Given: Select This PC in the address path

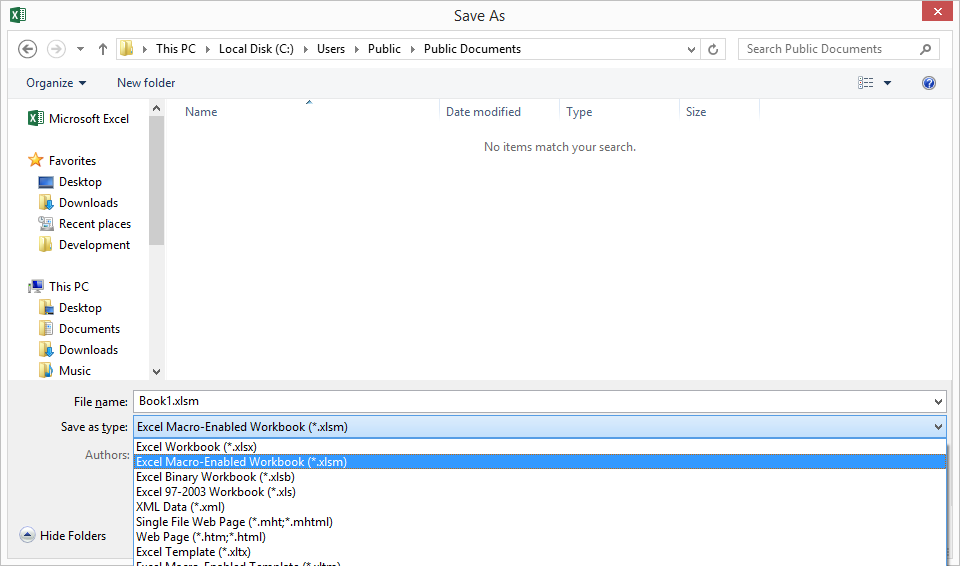Looking at the screenshot, I should 176,49.
